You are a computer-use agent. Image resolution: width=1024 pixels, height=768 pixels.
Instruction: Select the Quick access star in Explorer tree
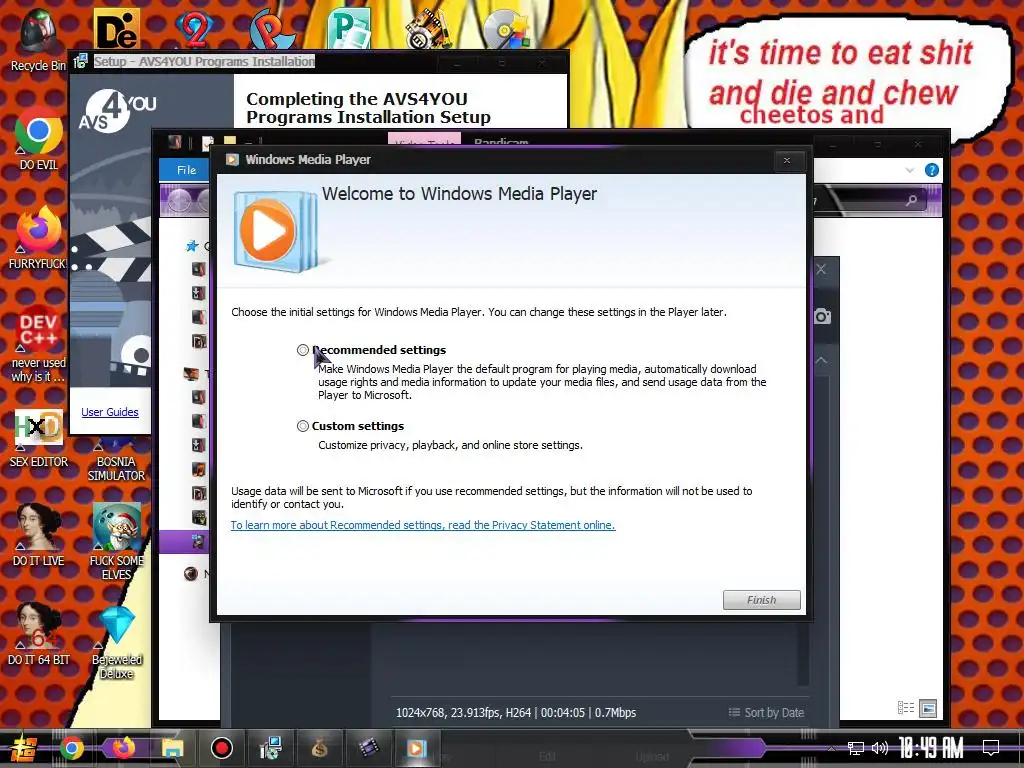[x=192, y=246]
